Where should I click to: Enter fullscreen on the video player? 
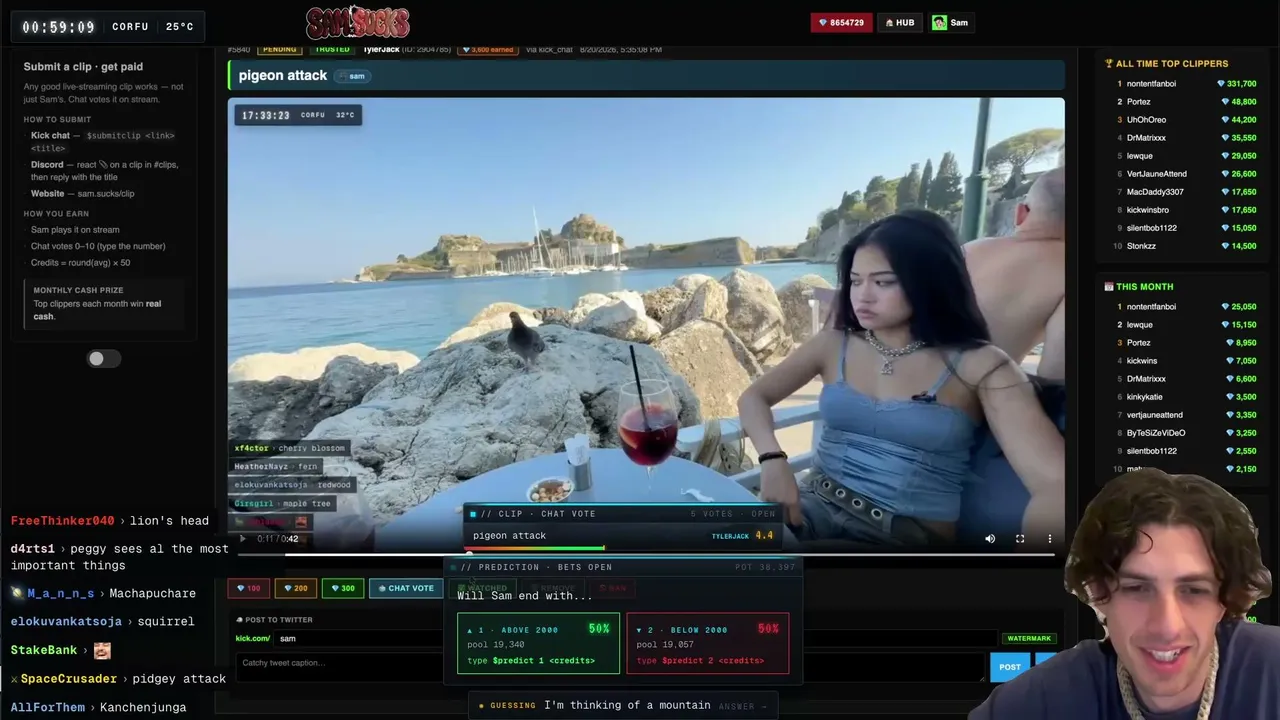tap(1020, 539)
